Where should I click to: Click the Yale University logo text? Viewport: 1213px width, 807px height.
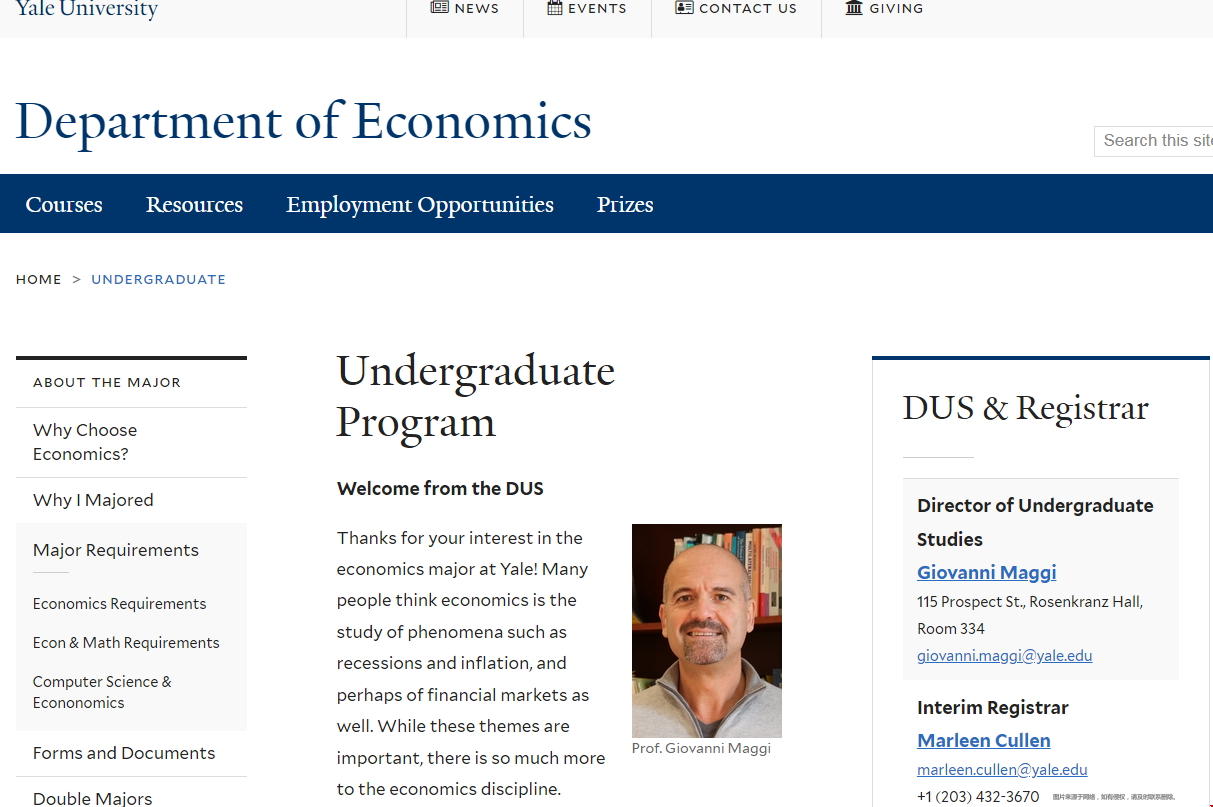click(x=87, y=9)
